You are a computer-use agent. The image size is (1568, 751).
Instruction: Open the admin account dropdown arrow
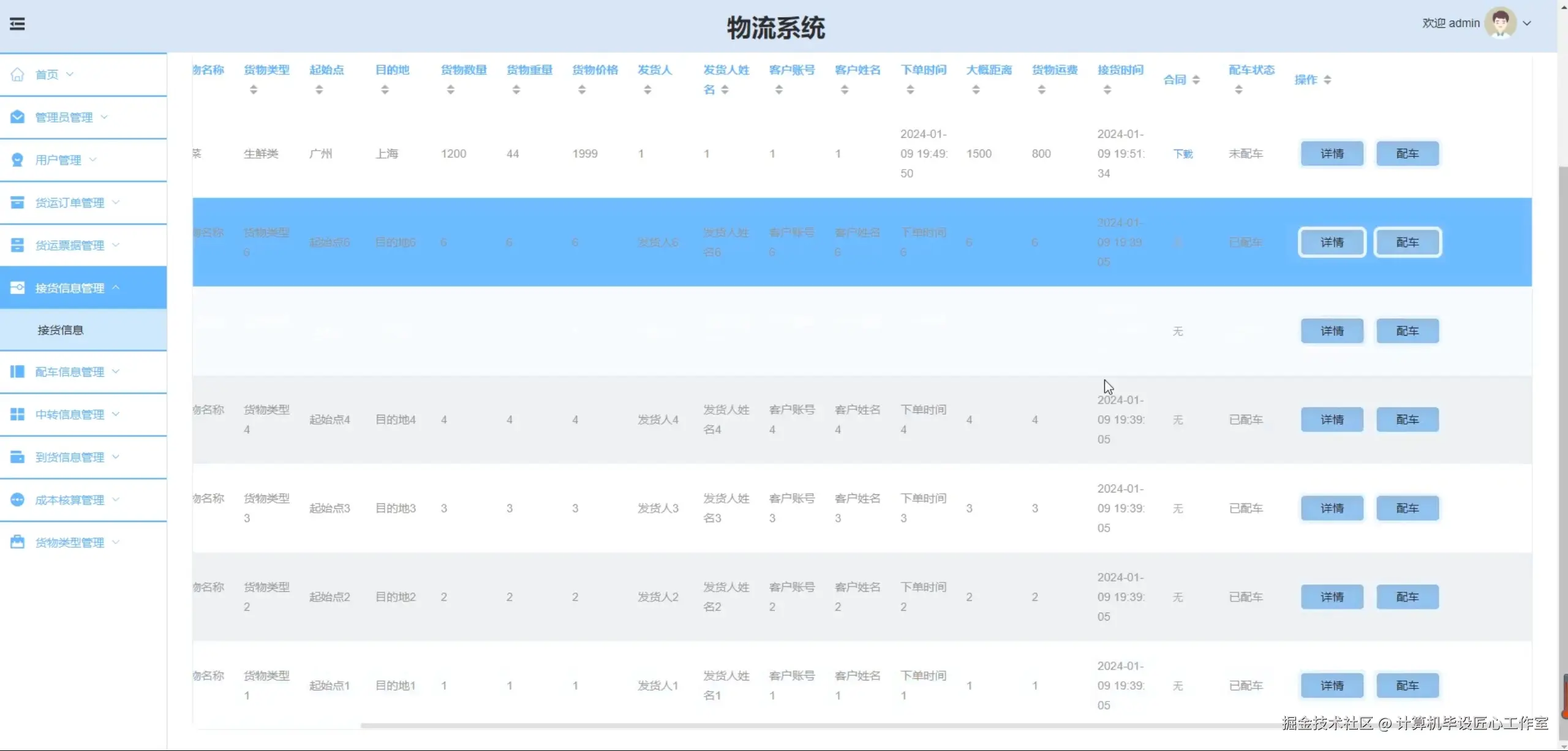click(1527, 23)
